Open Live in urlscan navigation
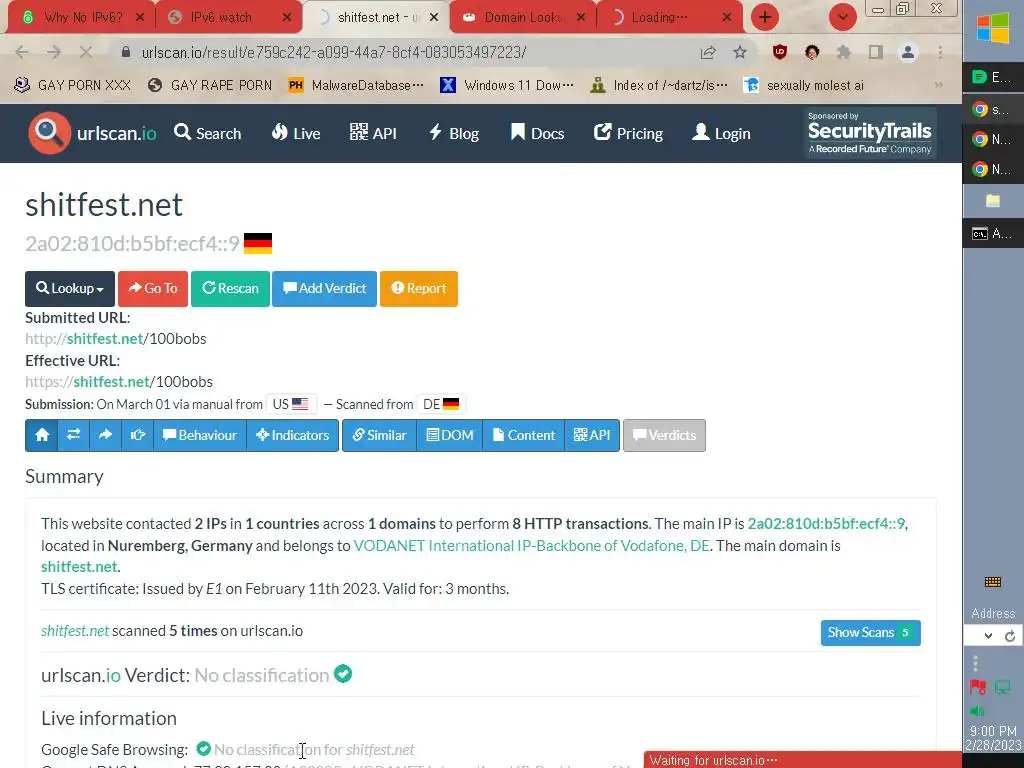The height and width of the screenshot is (768, 1024). (x=296, y=133)
